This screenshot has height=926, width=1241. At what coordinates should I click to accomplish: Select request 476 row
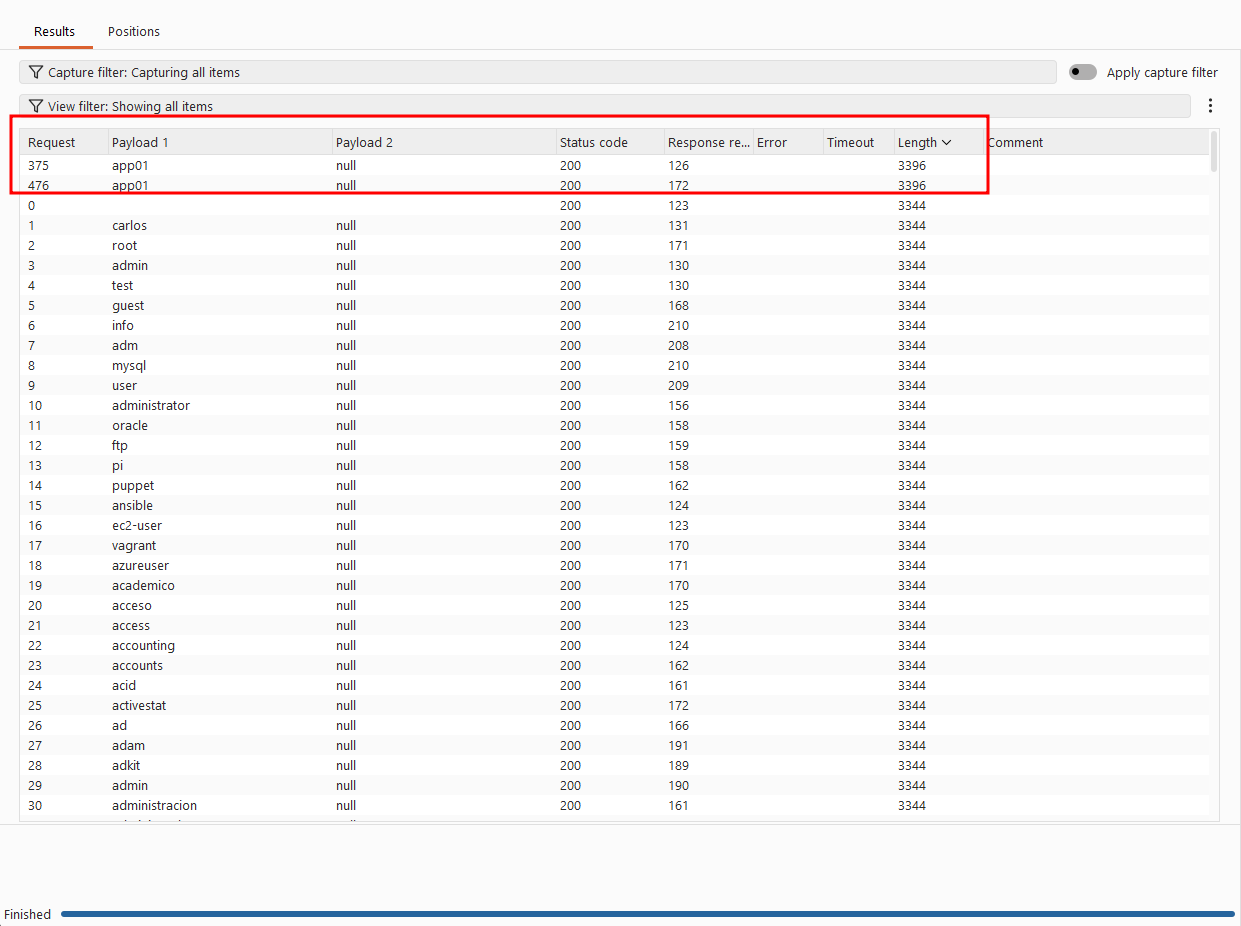614,185
